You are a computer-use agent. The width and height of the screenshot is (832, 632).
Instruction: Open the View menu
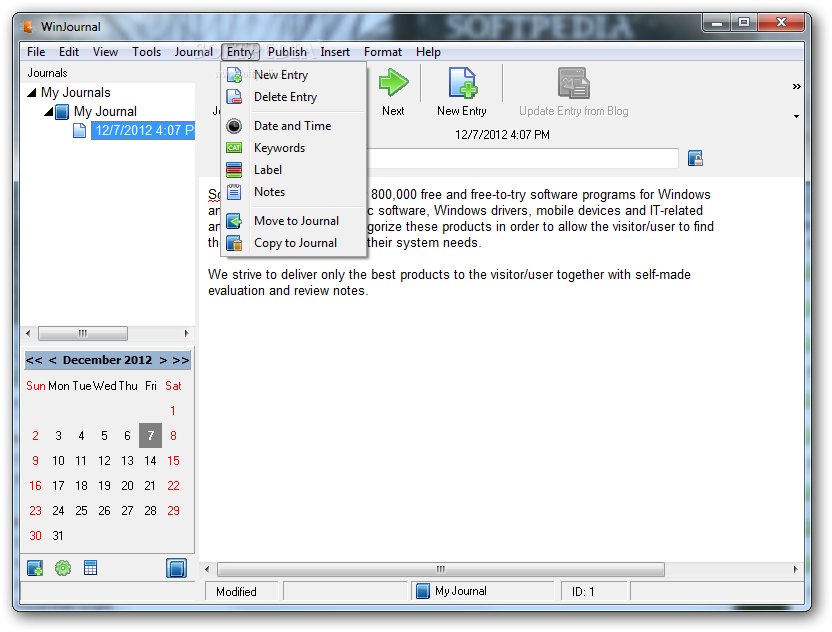(106, 52)
